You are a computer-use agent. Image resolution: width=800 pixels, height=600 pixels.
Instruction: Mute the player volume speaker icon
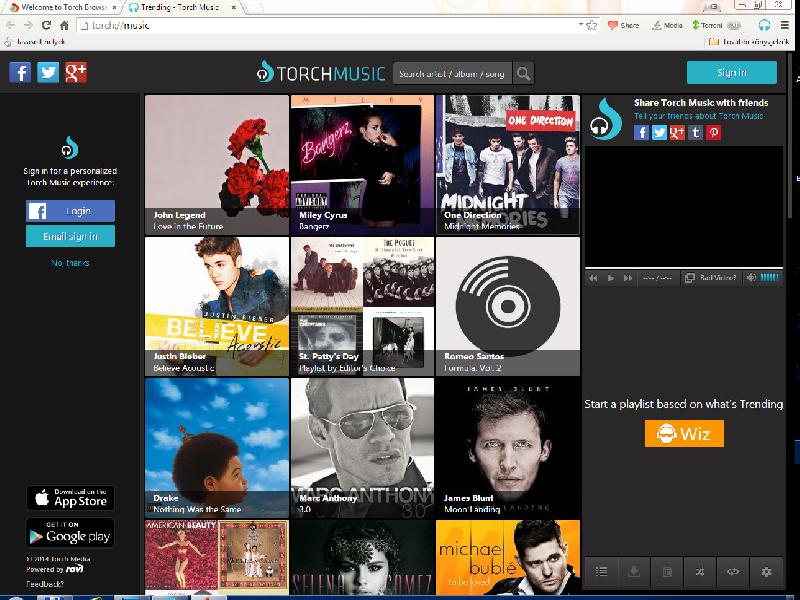pyautogui.click(x=751, y=278)
